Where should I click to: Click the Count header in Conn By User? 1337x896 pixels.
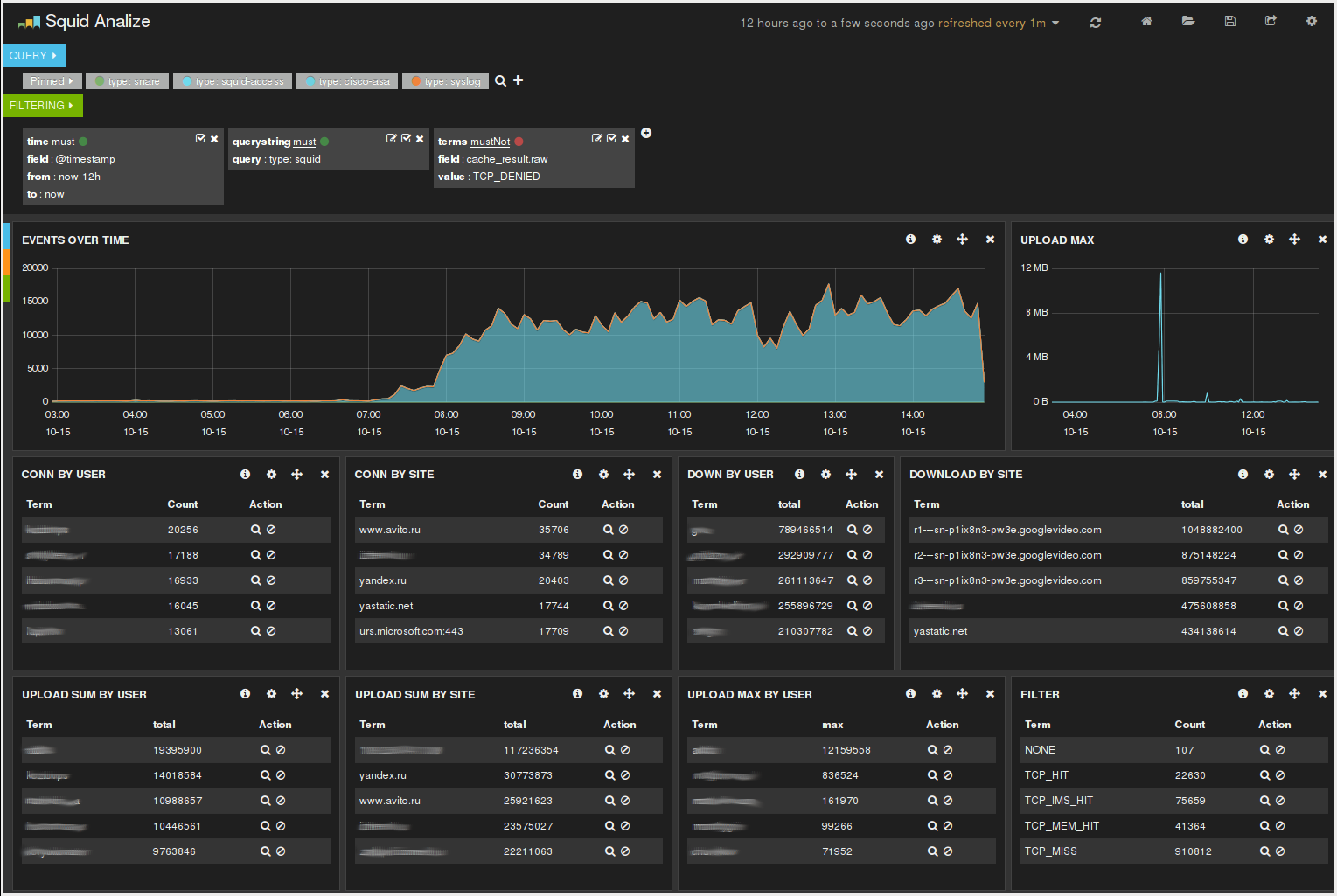pos(183,504)
